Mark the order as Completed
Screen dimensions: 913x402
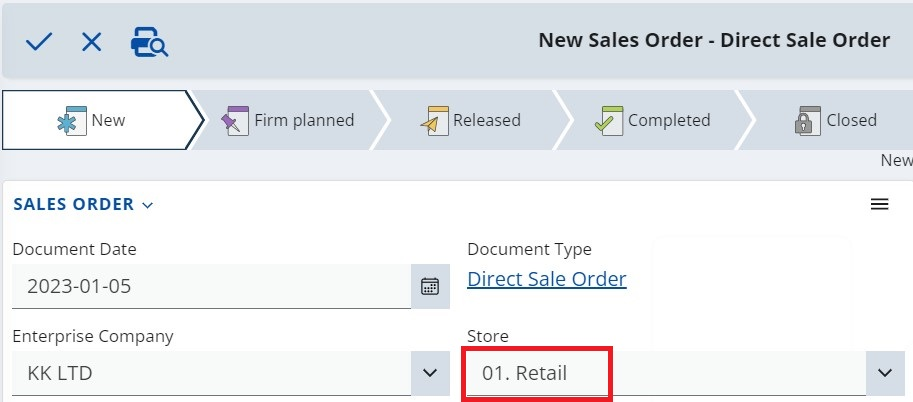pos(653,120)
